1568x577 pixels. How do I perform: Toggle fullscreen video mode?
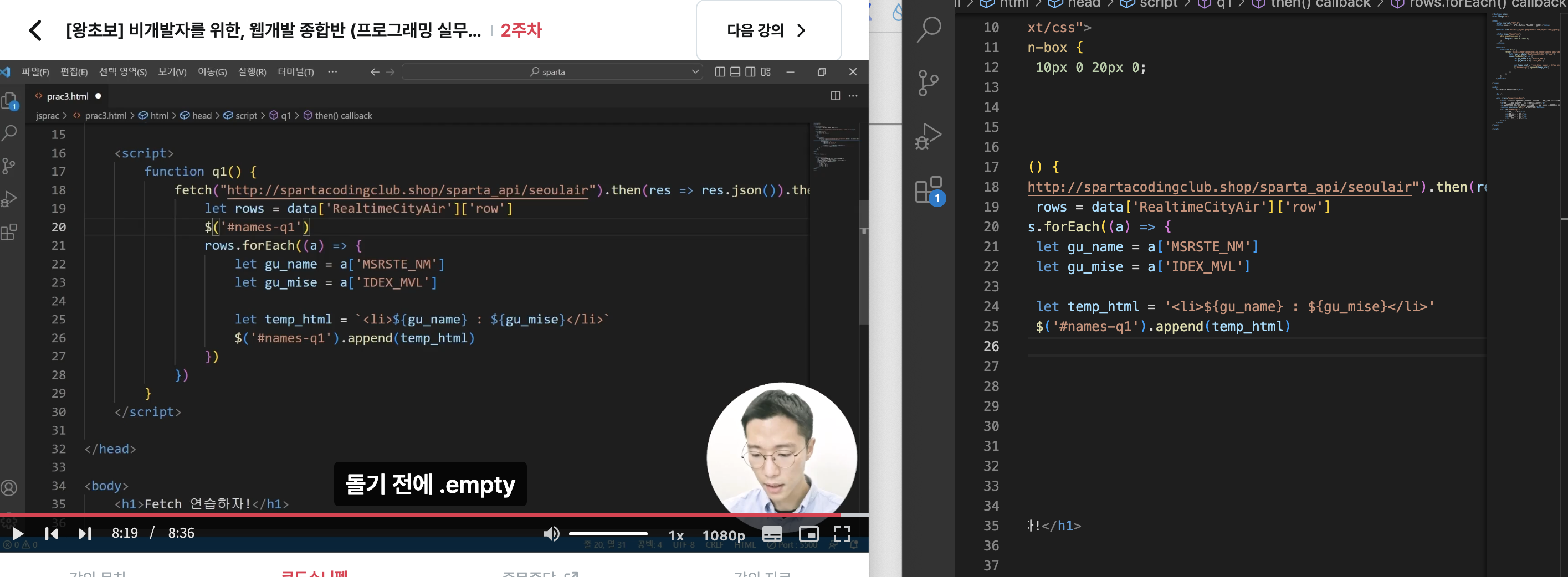(842, 534)
